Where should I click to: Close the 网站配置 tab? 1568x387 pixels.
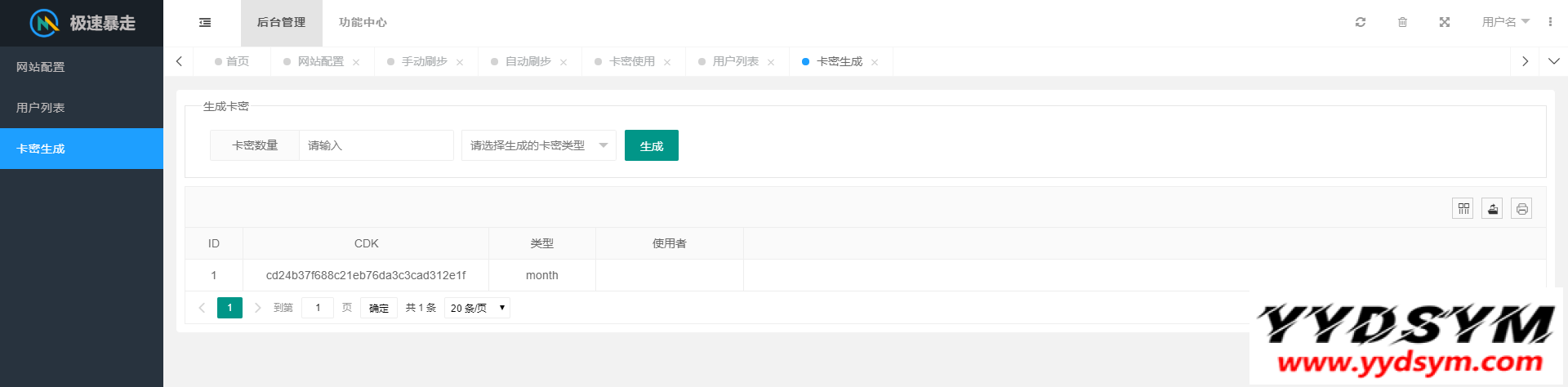(x=356, y=62)
